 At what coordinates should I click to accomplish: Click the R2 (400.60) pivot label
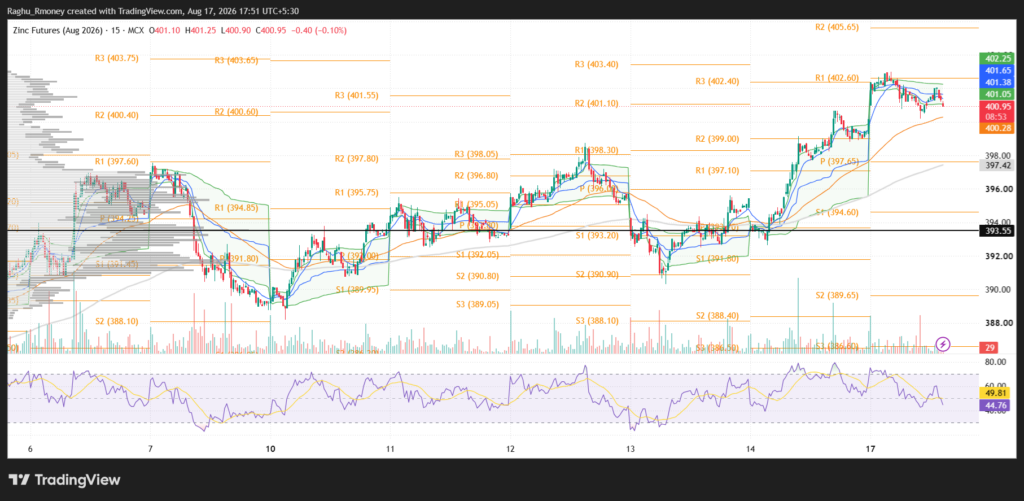click(236, 112)
